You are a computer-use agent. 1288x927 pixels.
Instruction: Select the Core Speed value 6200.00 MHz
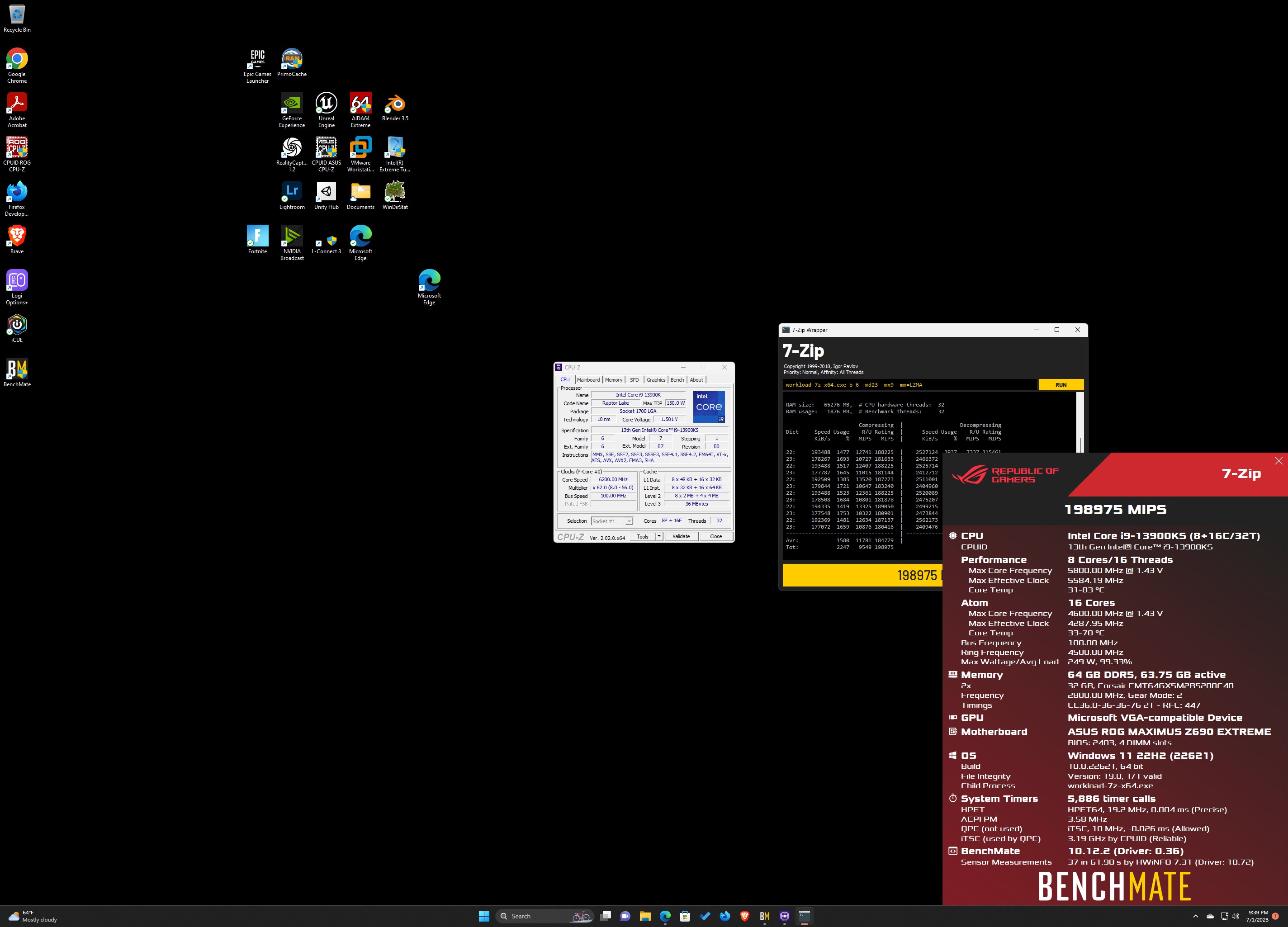pyautogui.click(x=613, y=480)
